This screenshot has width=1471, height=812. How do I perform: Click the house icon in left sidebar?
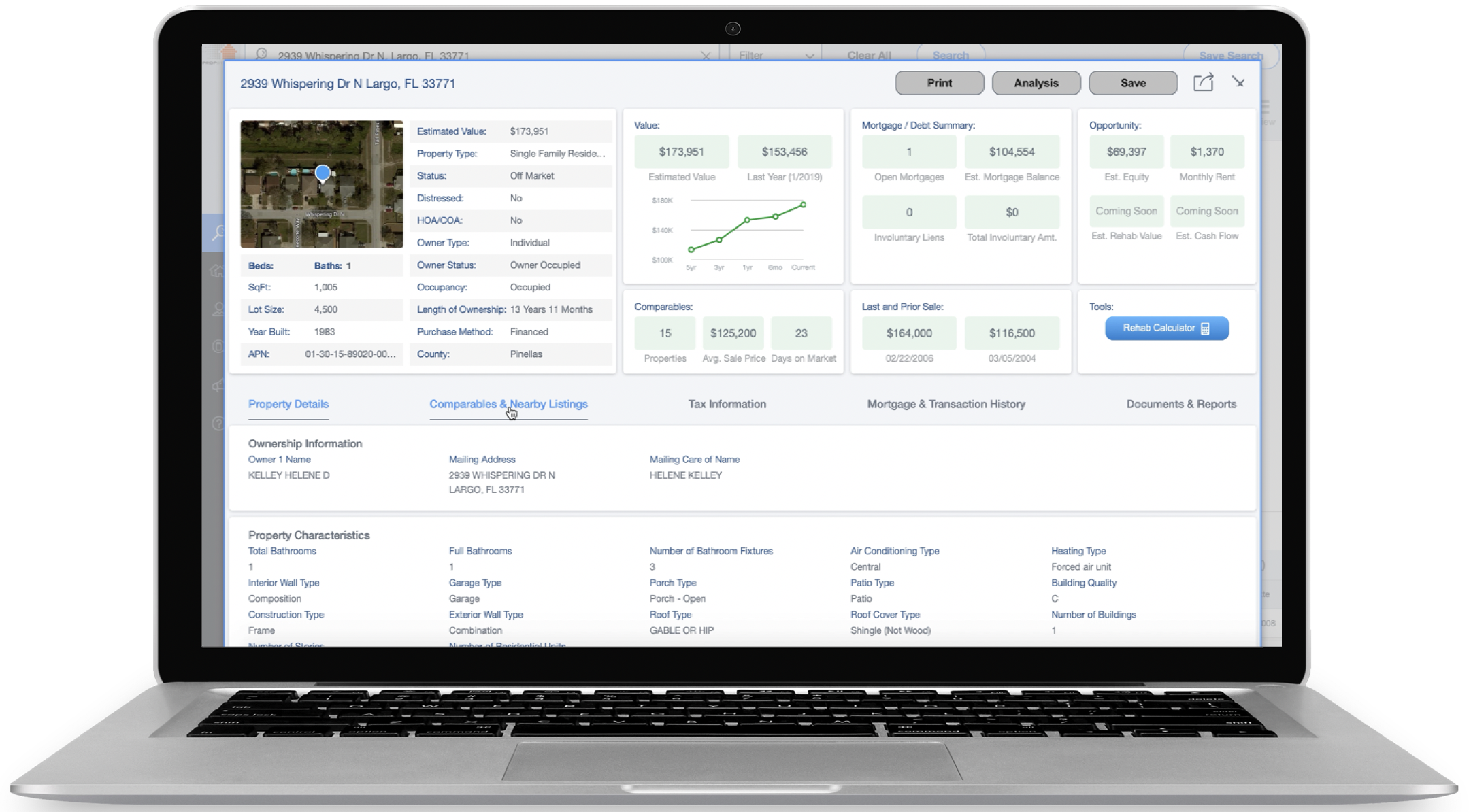point(217,271)
